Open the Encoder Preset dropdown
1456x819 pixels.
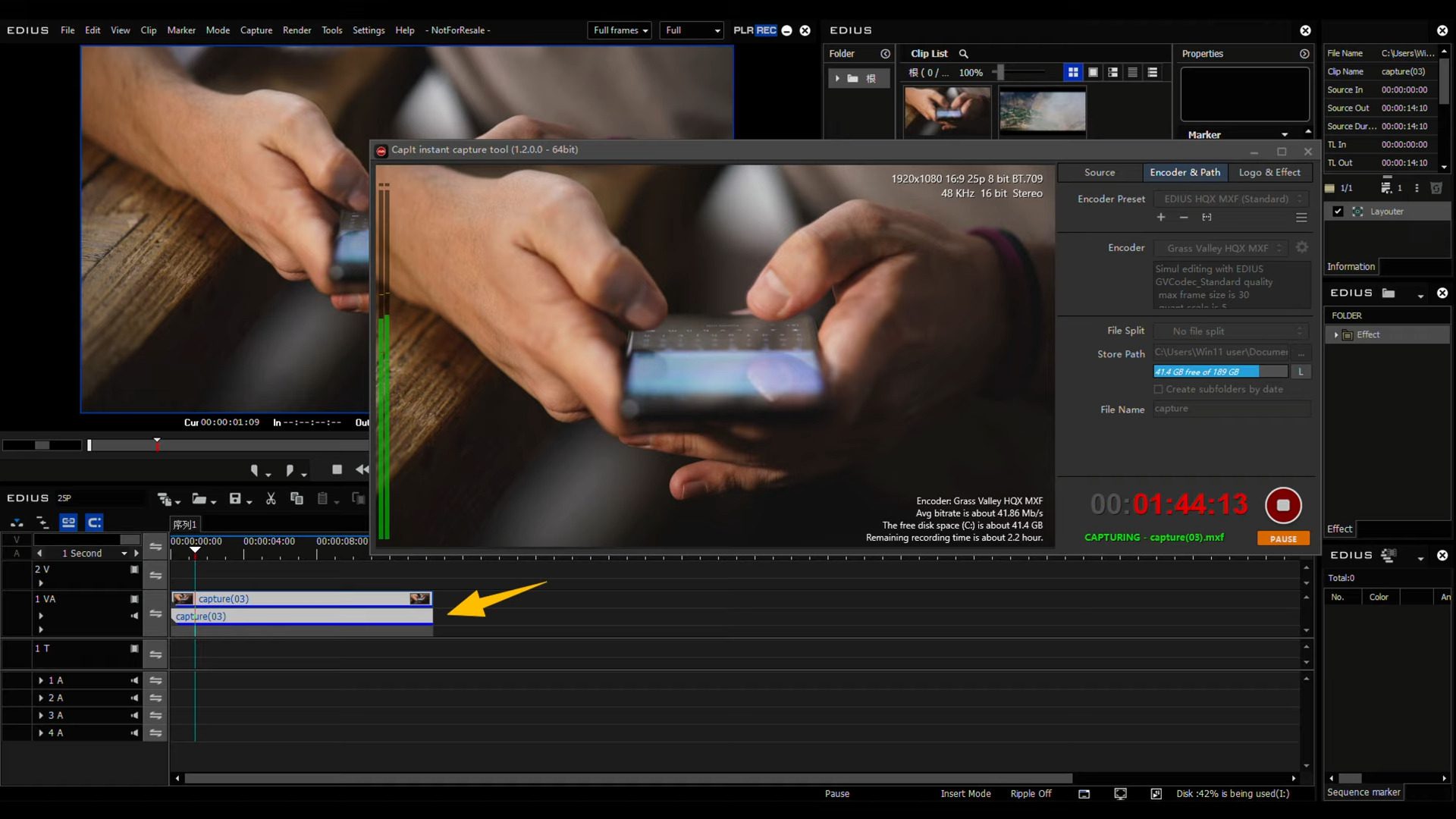(1300, 199)
